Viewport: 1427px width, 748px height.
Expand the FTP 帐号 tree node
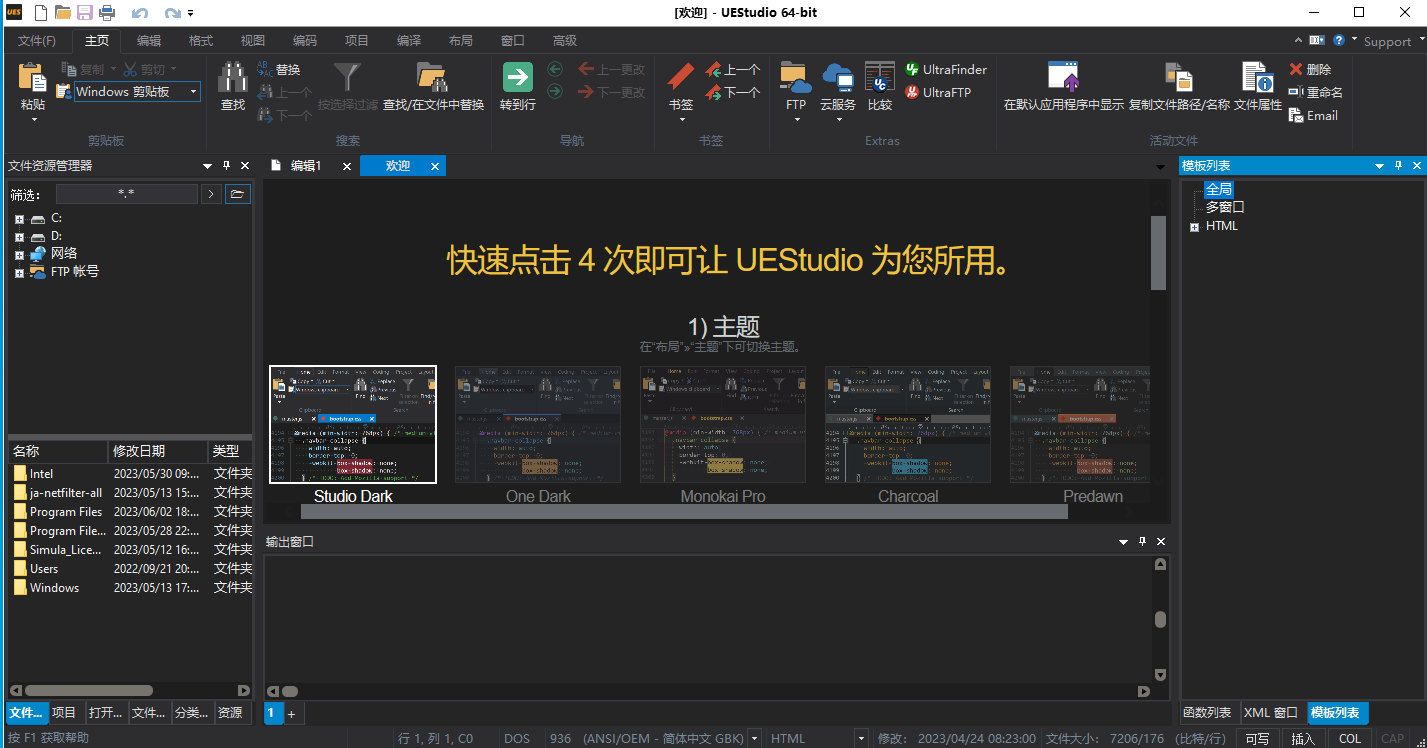click(x=18, y=272)
